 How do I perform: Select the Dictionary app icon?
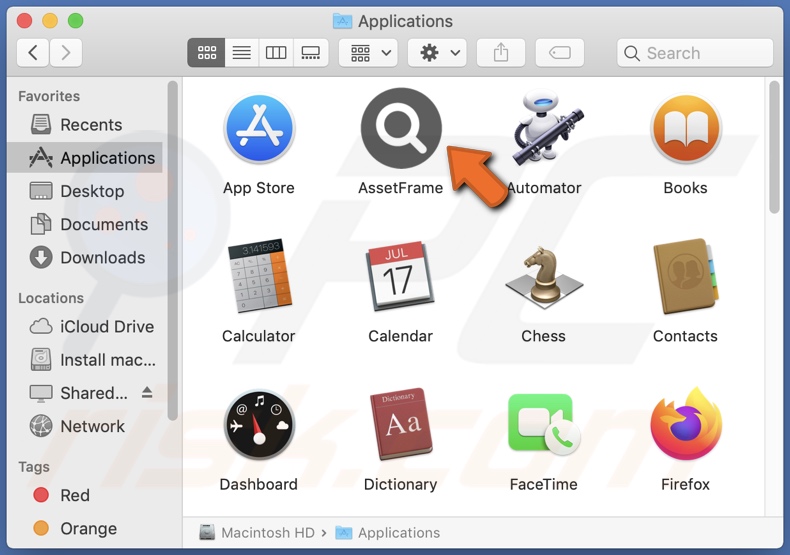[x=401, y=424]
